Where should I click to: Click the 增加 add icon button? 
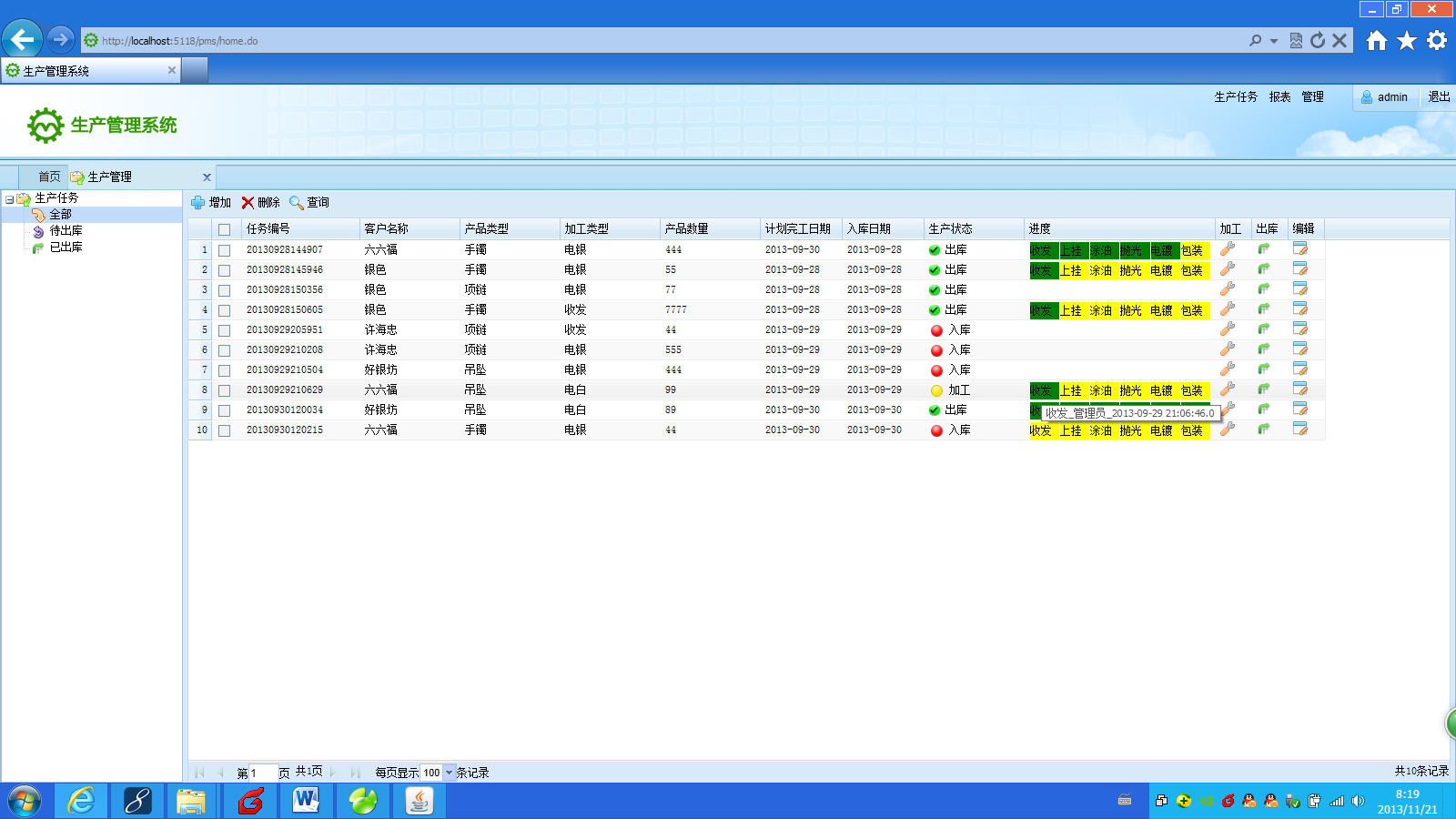tap(210, 202)
